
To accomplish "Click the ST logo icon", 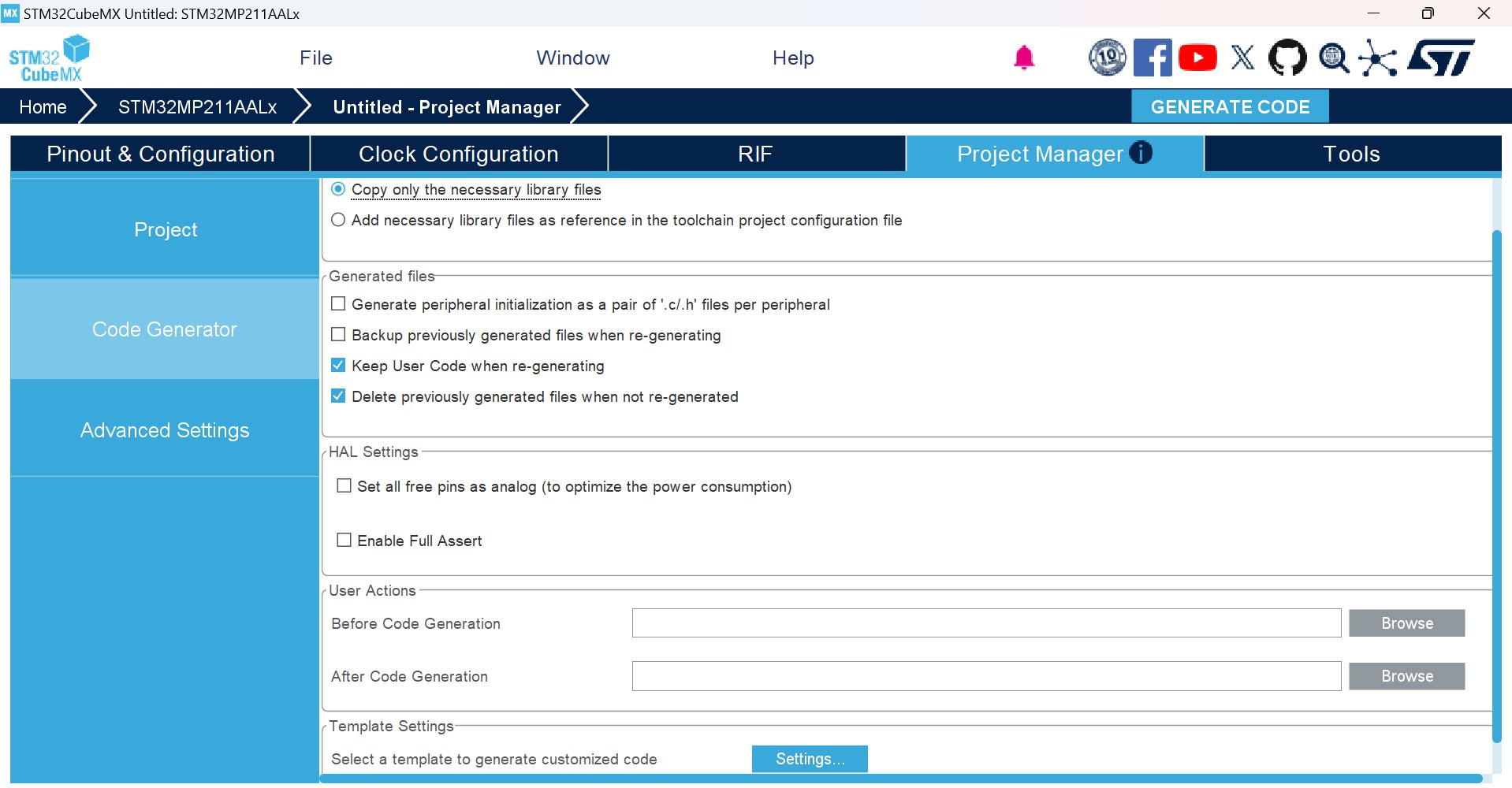I will [1441, 58].
